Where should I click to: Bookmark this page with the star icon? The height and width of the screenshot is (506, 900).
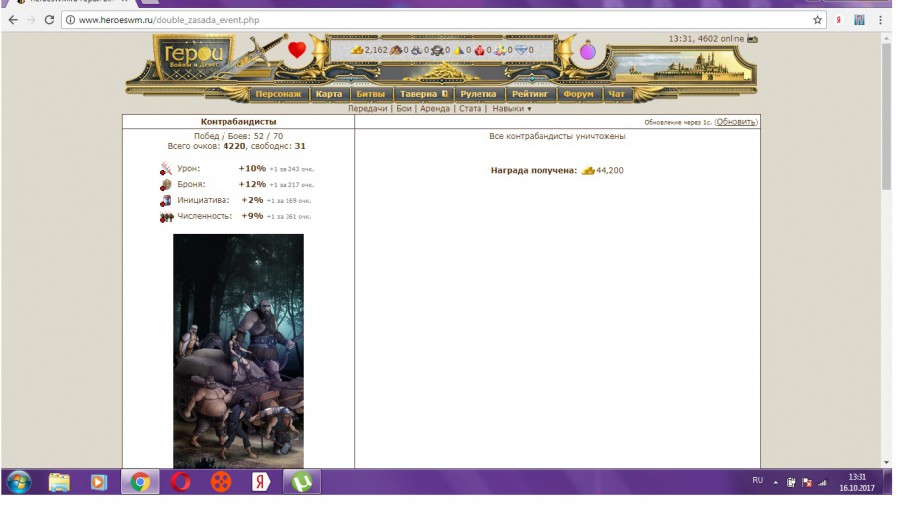[x=817, y=20]
